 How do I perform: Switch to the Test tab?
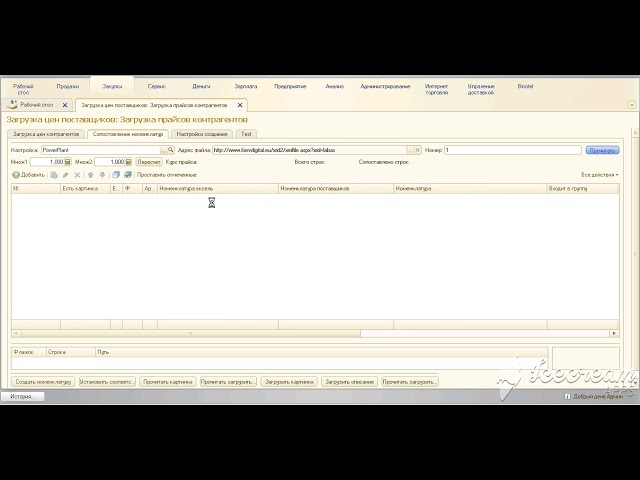pyautogui.click(x=246, y=134)
